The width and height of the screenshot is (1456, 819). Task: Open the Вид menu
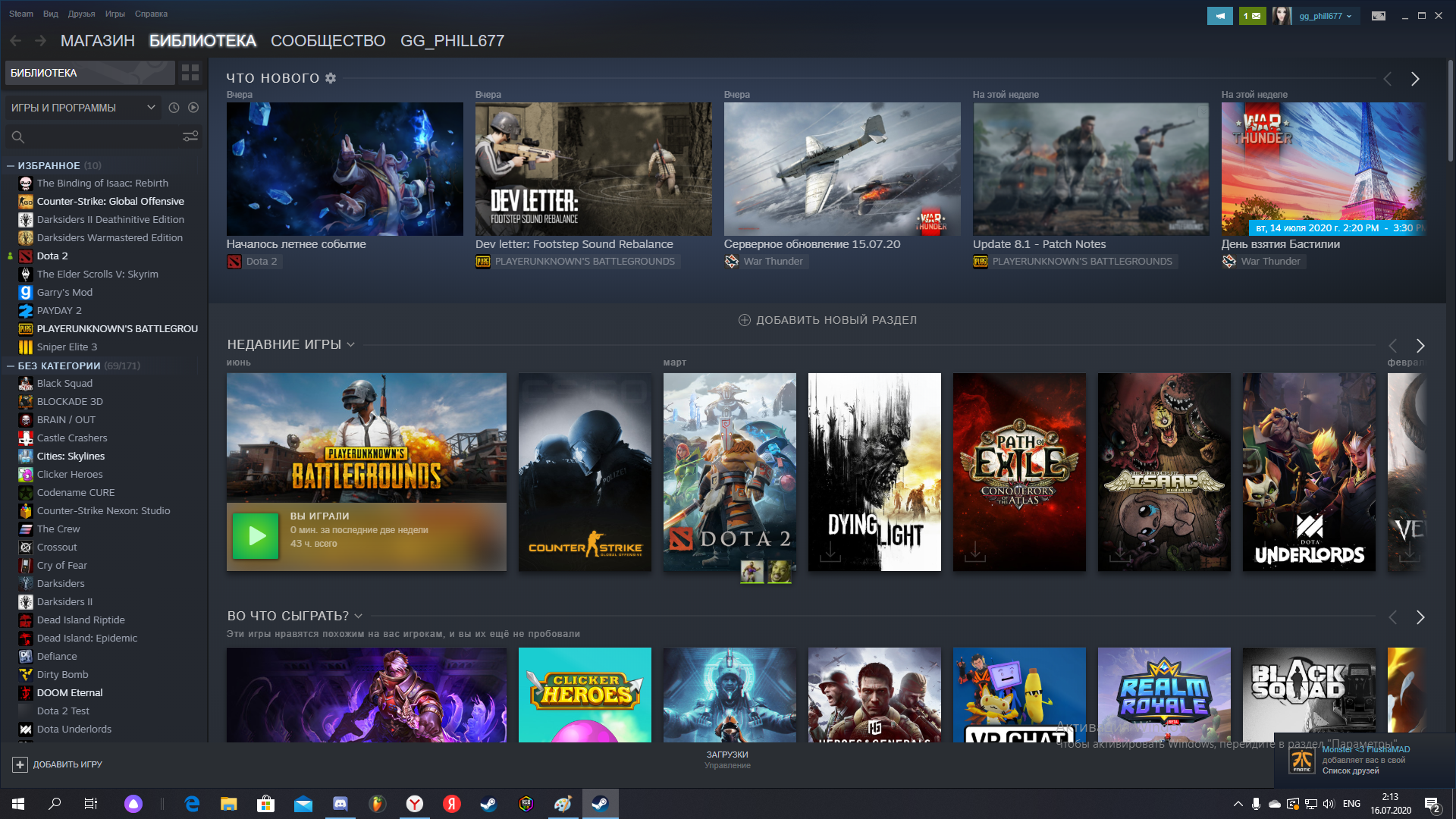pos(51,14)
